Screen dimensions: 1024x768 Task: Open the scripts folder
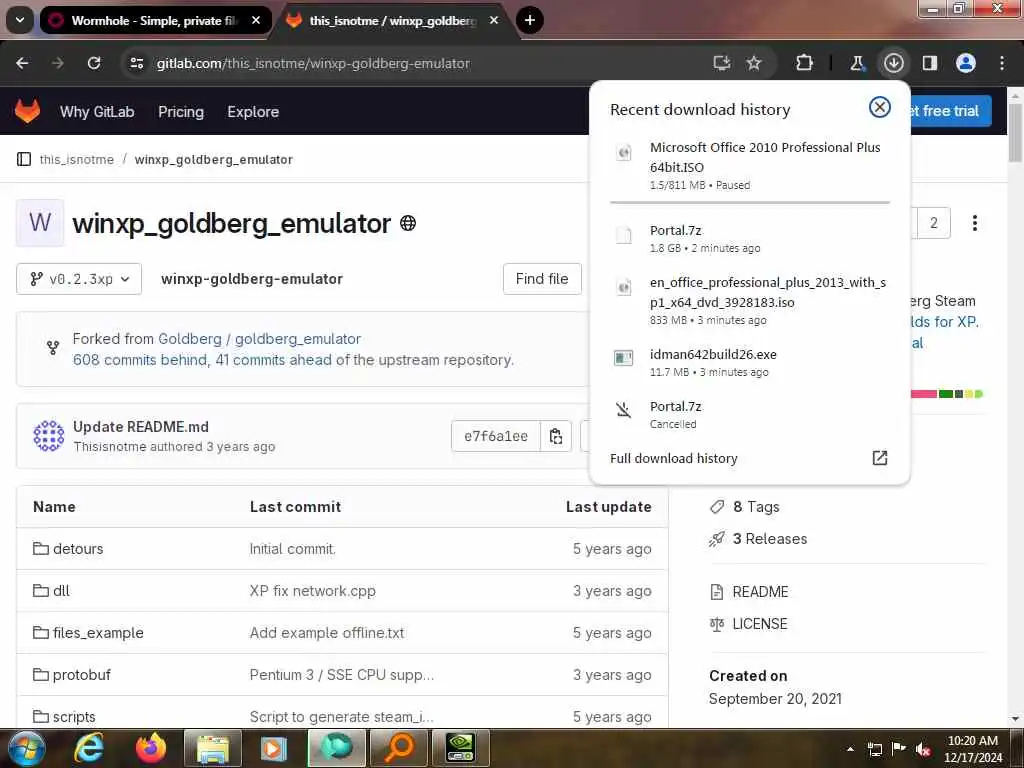point(74,716)
